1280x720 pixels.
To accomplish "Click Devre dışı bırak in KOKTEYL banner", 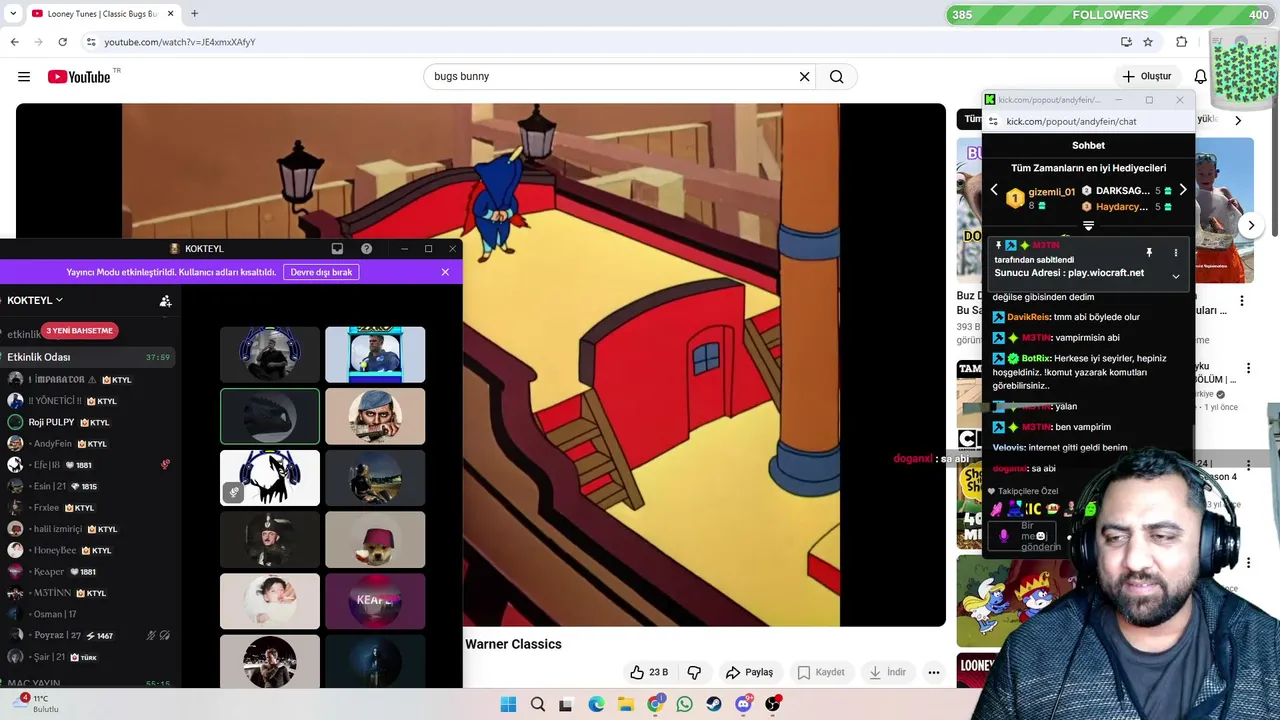I will (x=321, y=272).
